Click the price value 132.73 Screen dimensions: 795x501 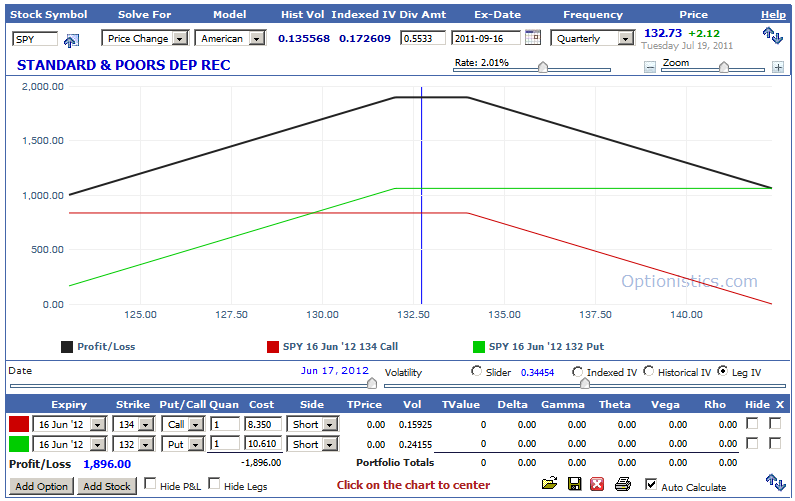[x=663, y=33]
